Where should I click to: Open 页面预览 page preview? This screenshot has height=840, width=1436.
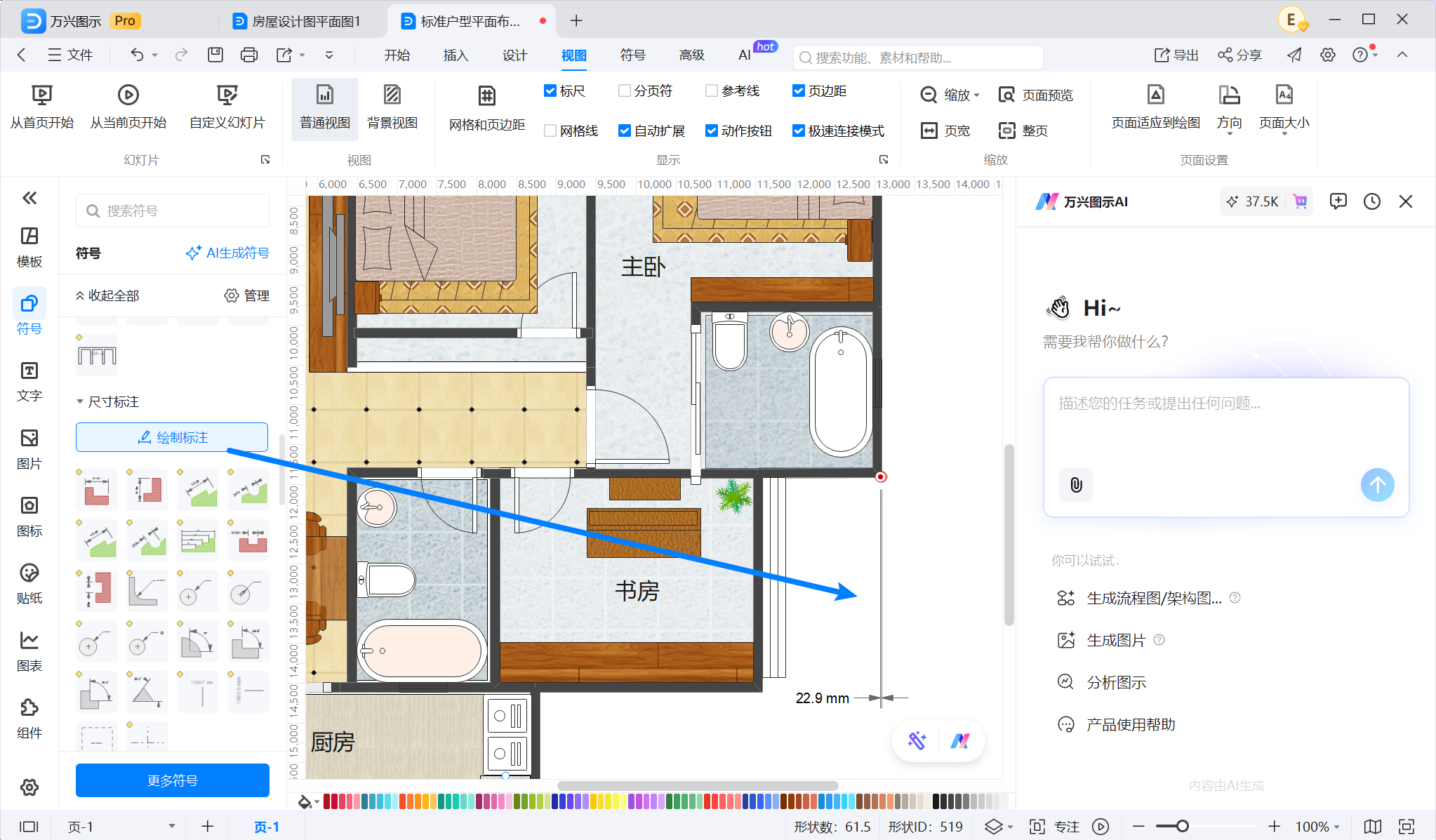point(1036,95)
